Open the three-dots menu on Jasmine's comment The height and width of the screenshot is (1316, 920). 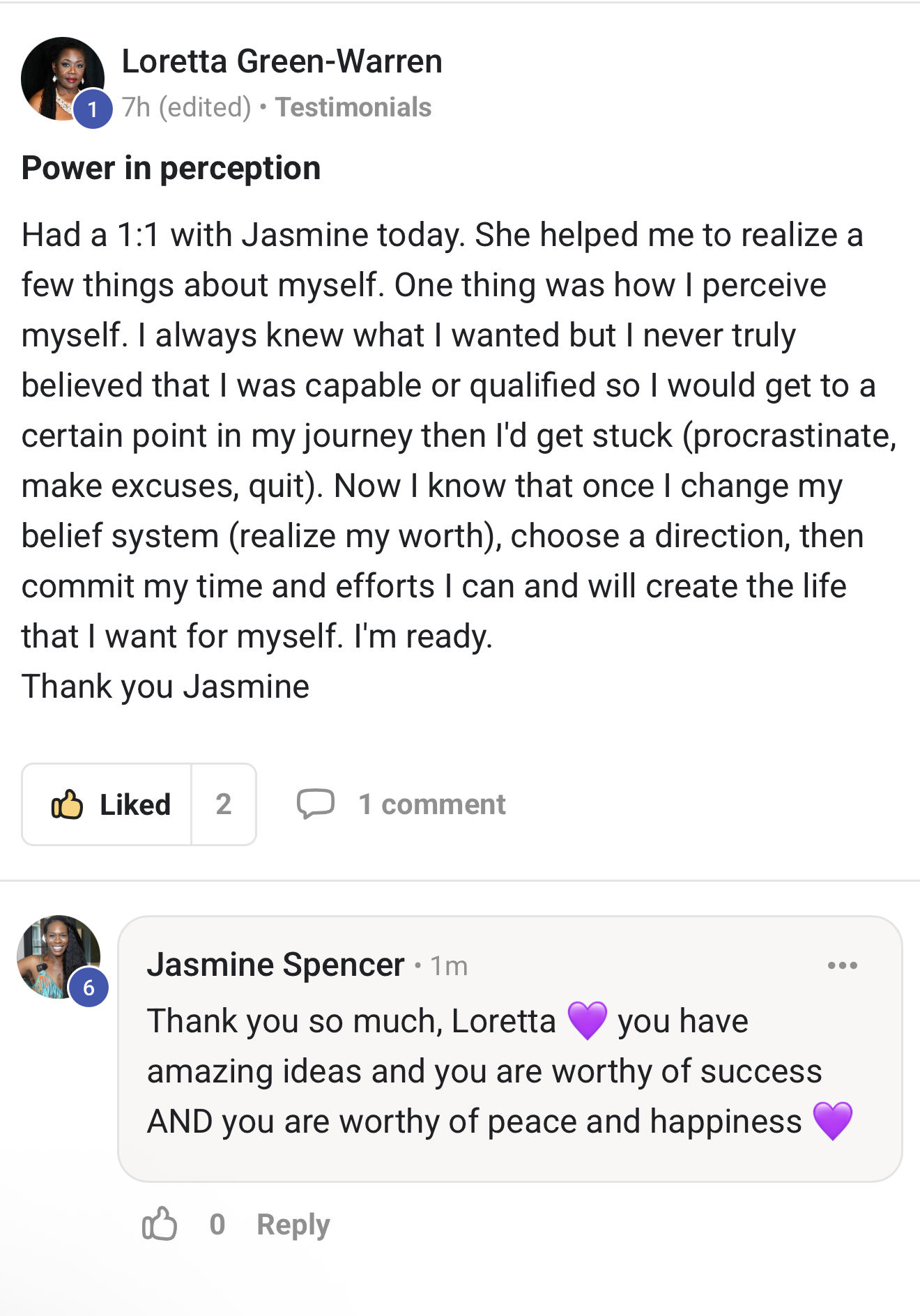pos(842,965)
